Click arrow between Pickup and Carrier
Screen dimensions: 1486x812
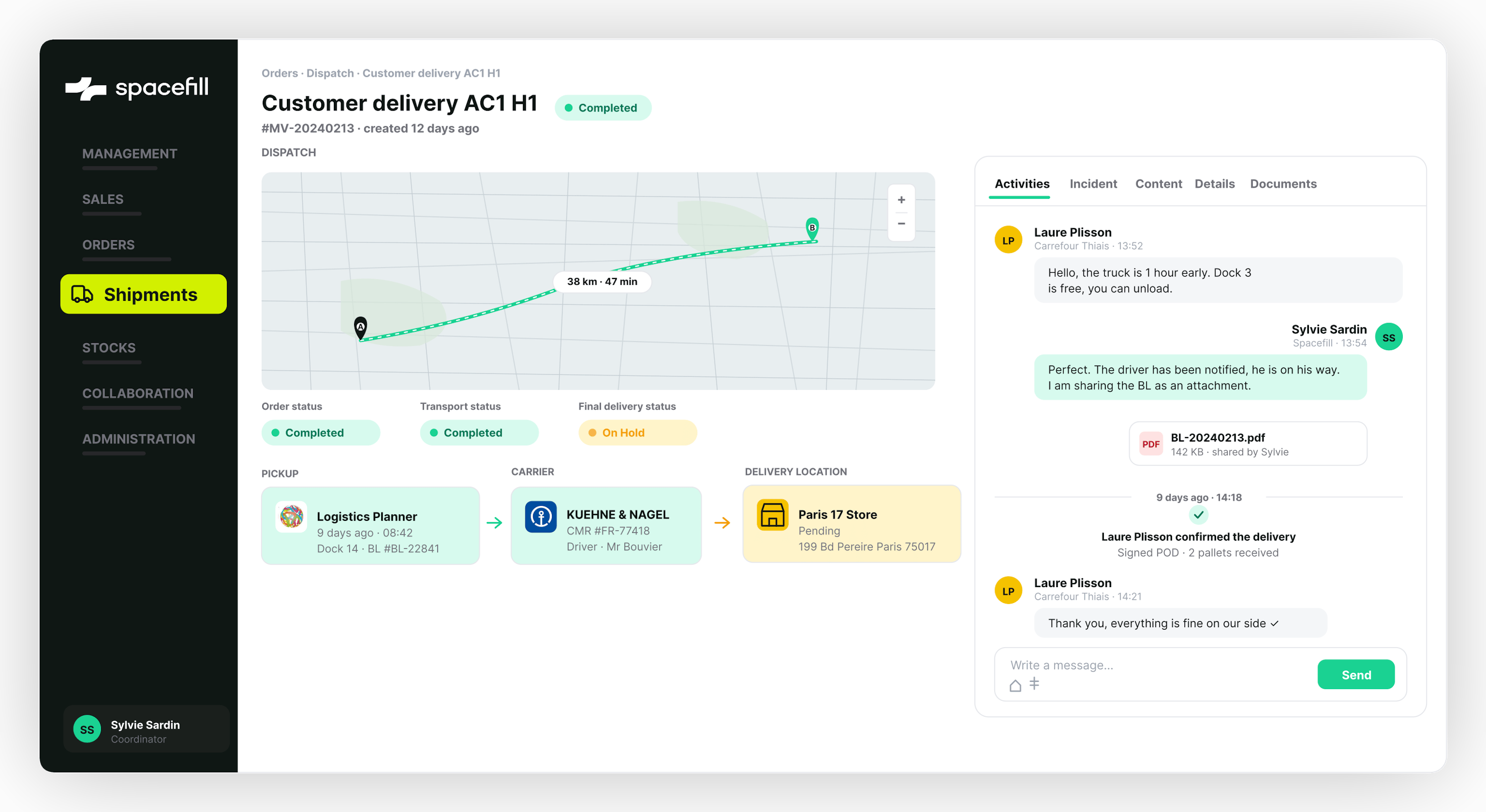(x=494, y=523)
